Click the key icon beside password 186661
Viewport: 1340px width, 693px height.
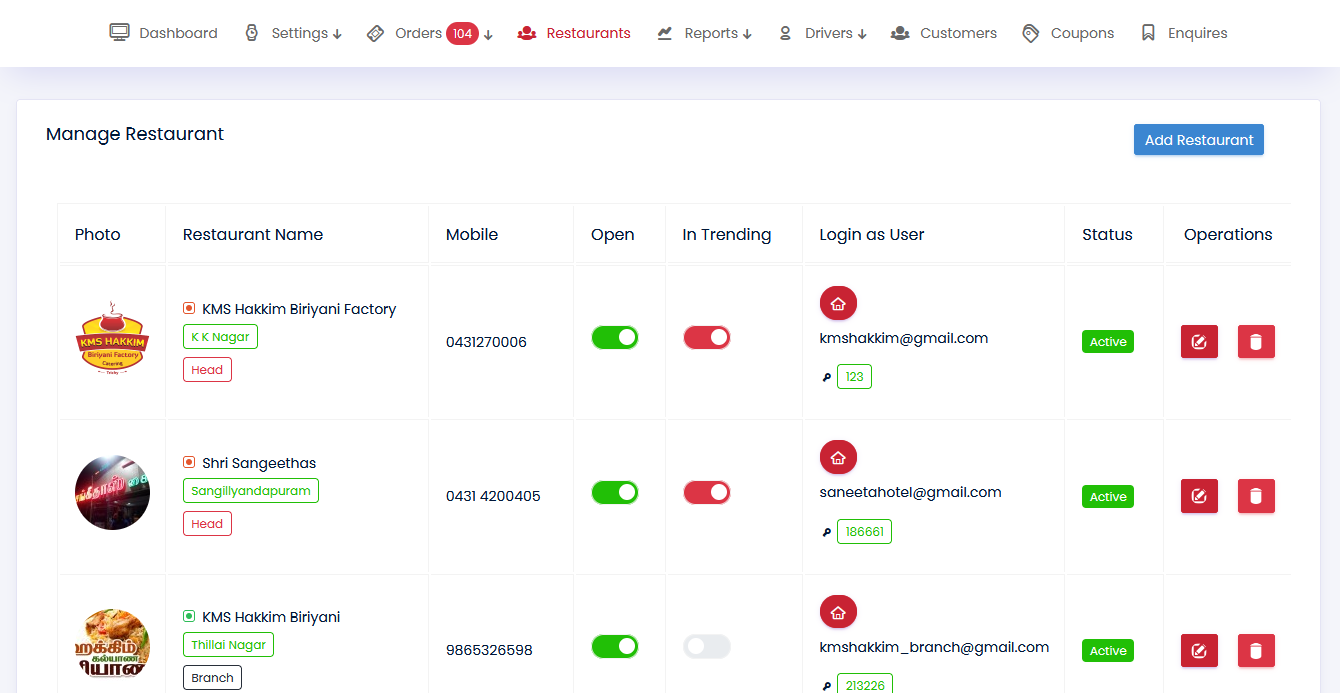point(827,532)
